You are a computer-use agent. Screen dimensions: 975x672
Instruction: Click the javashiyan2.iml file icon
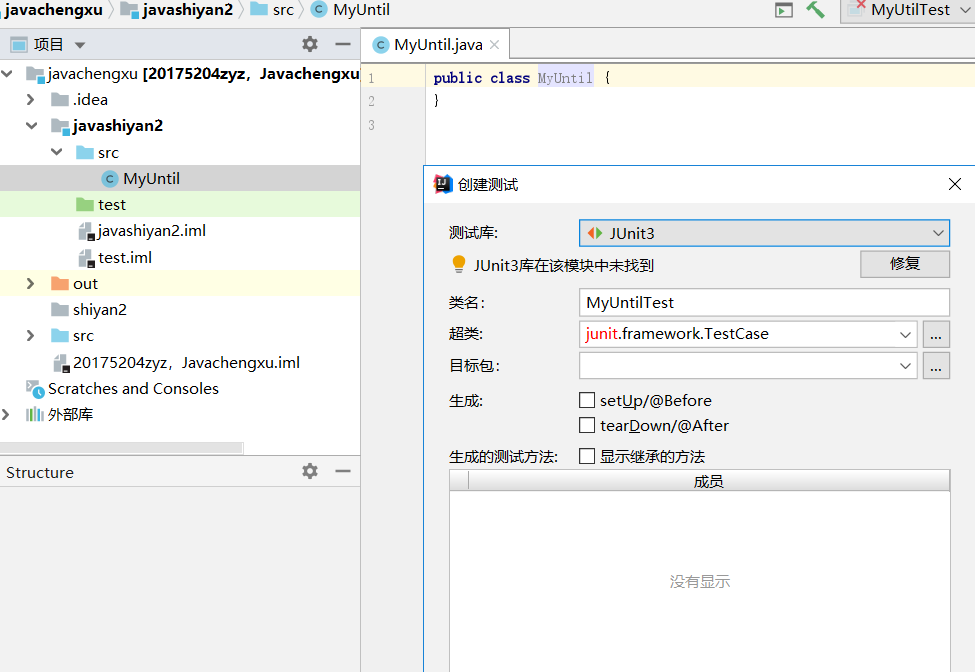(86, 231)
